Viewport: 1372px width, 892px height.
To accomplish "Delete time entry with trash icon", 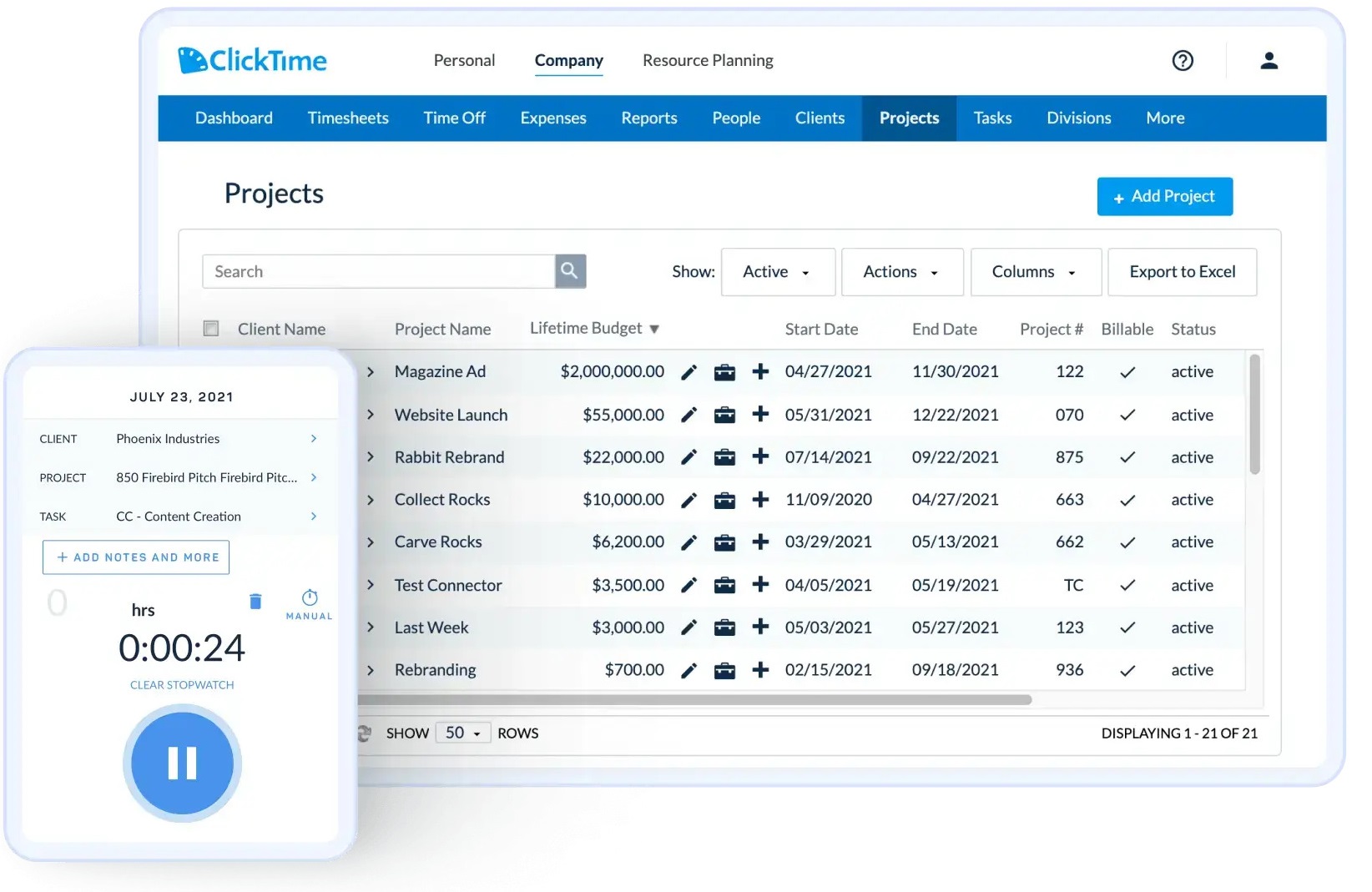I will [255, 602].
